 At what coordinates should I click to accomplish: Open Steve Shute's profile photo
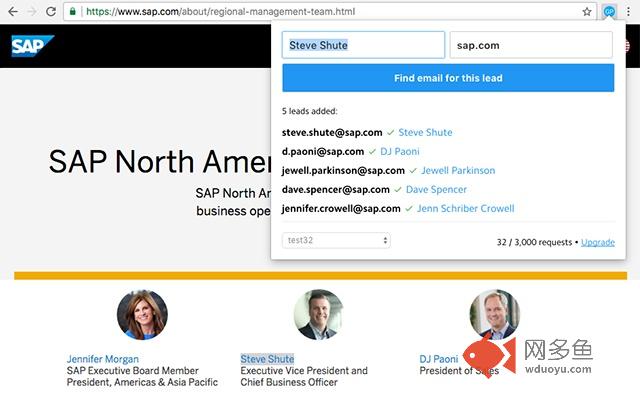(319, 315)
